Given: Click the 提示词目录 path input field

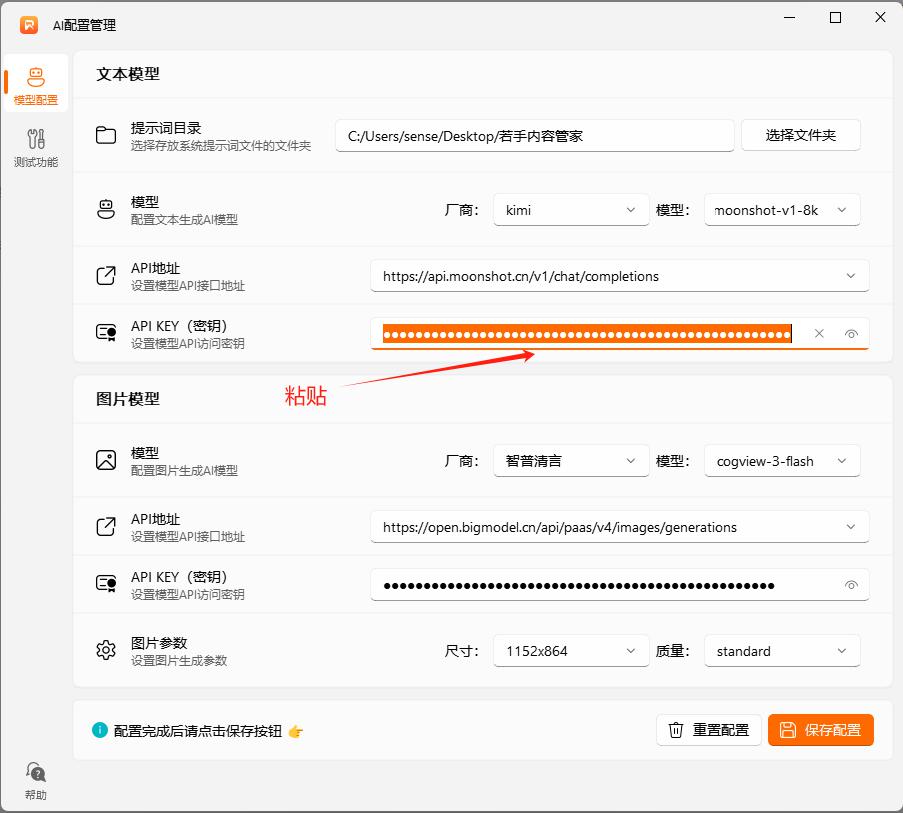Looking at the screenshot, I should pyautogui.click(x=534, y=135).
